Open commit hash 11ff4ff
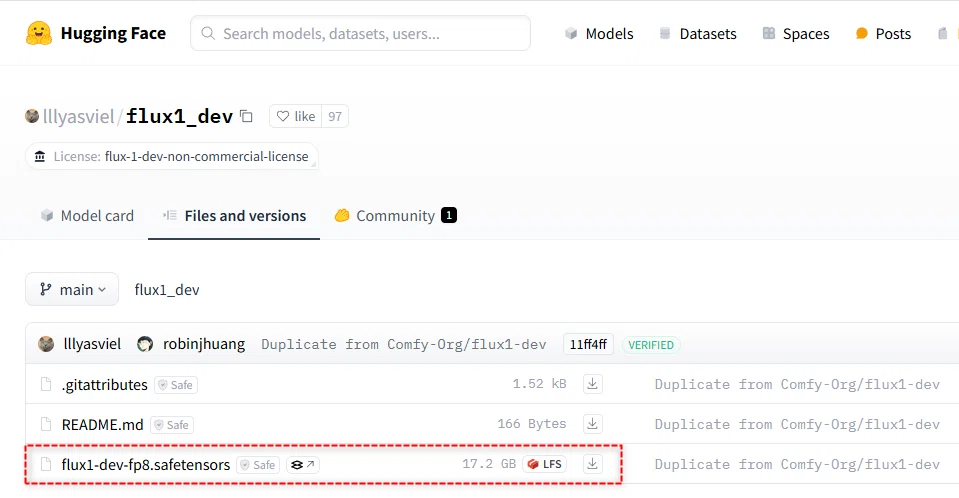This screenshot has height=498, width=959. pos(588,344)
